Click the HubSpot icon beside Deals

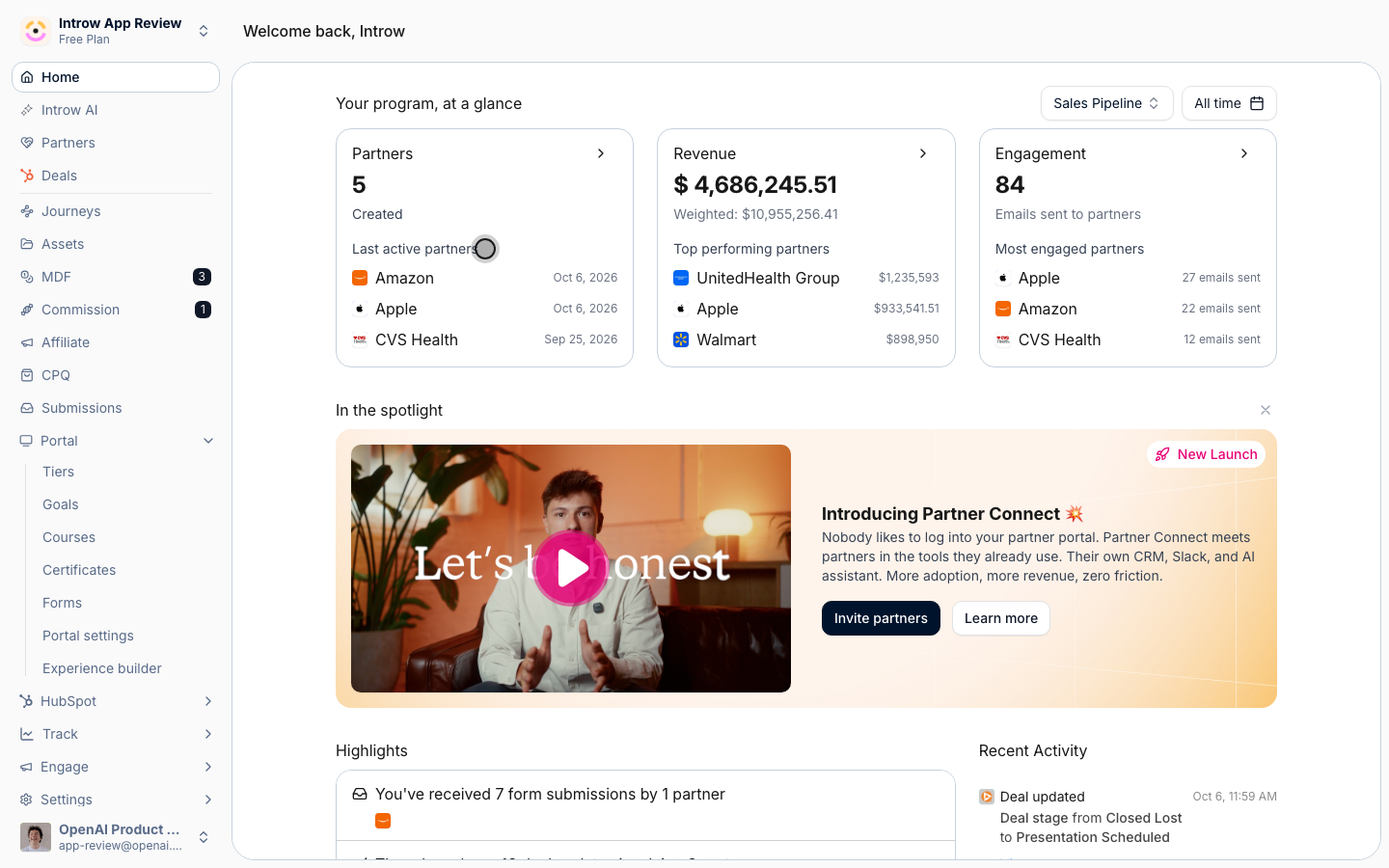tap(27, 176)
